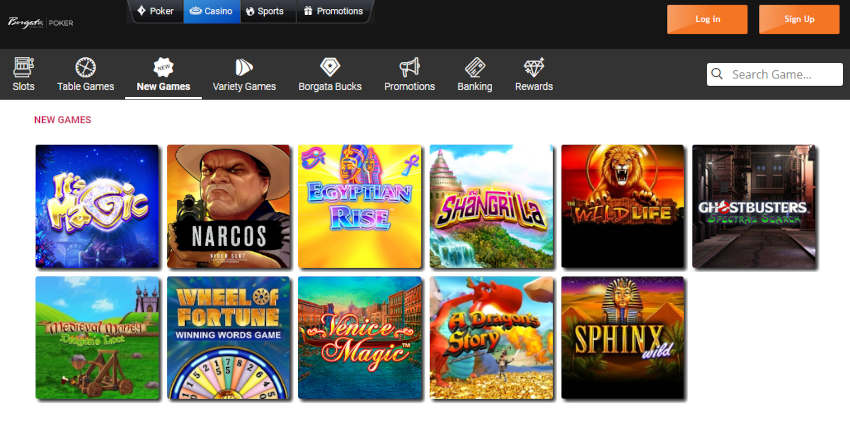Launch Wheel of Fortune Winning Words

[229, 338]
